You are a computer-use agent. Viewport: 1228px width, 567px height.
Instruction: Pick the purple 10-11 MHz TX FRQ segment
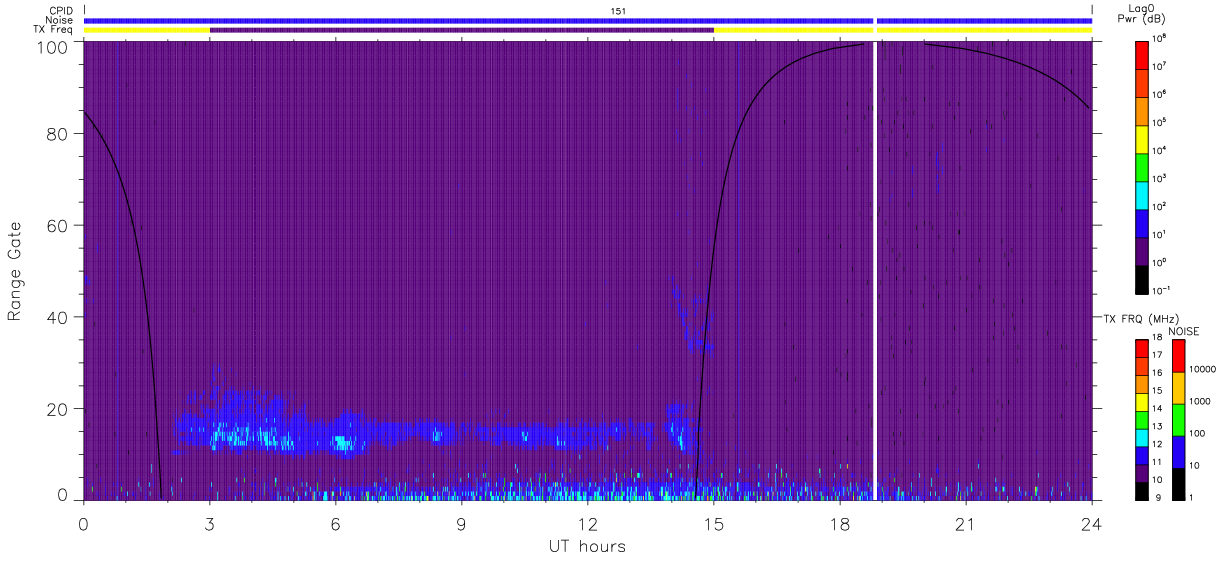click(1142, 474)
